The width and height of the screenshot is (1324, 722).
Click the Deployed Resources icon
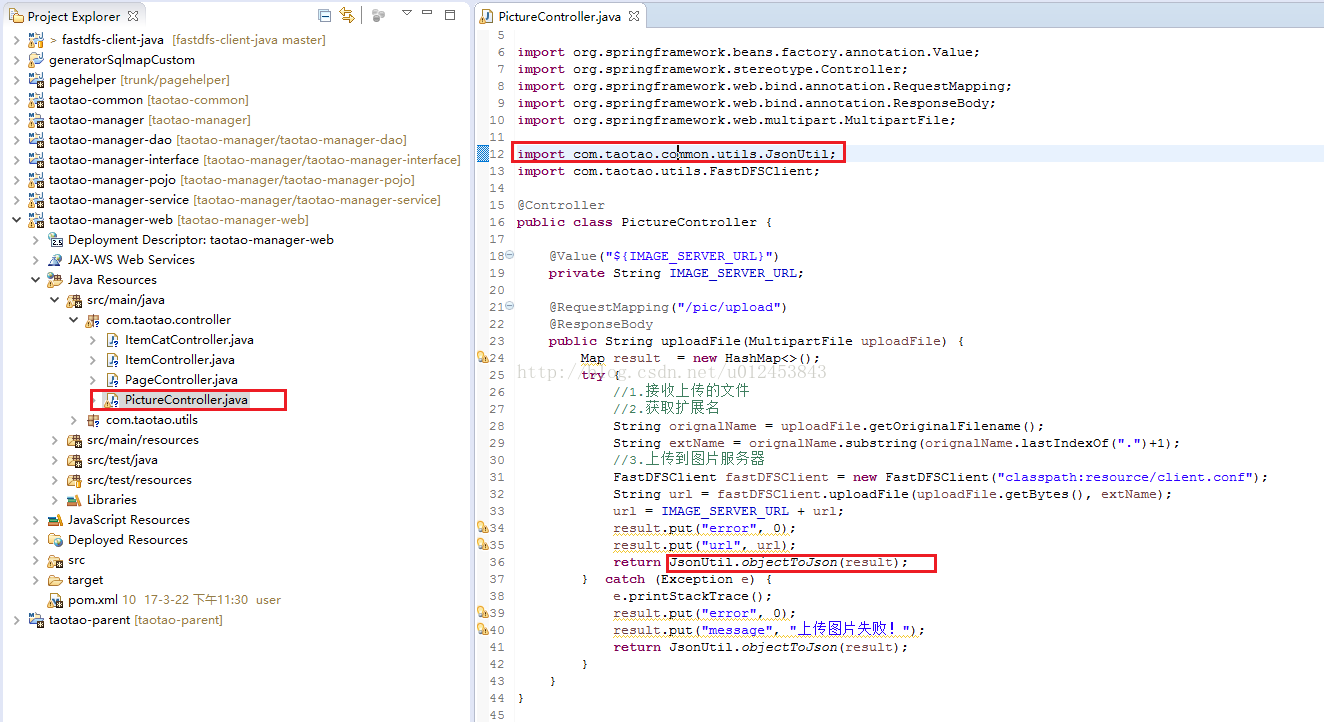point(56,540)
